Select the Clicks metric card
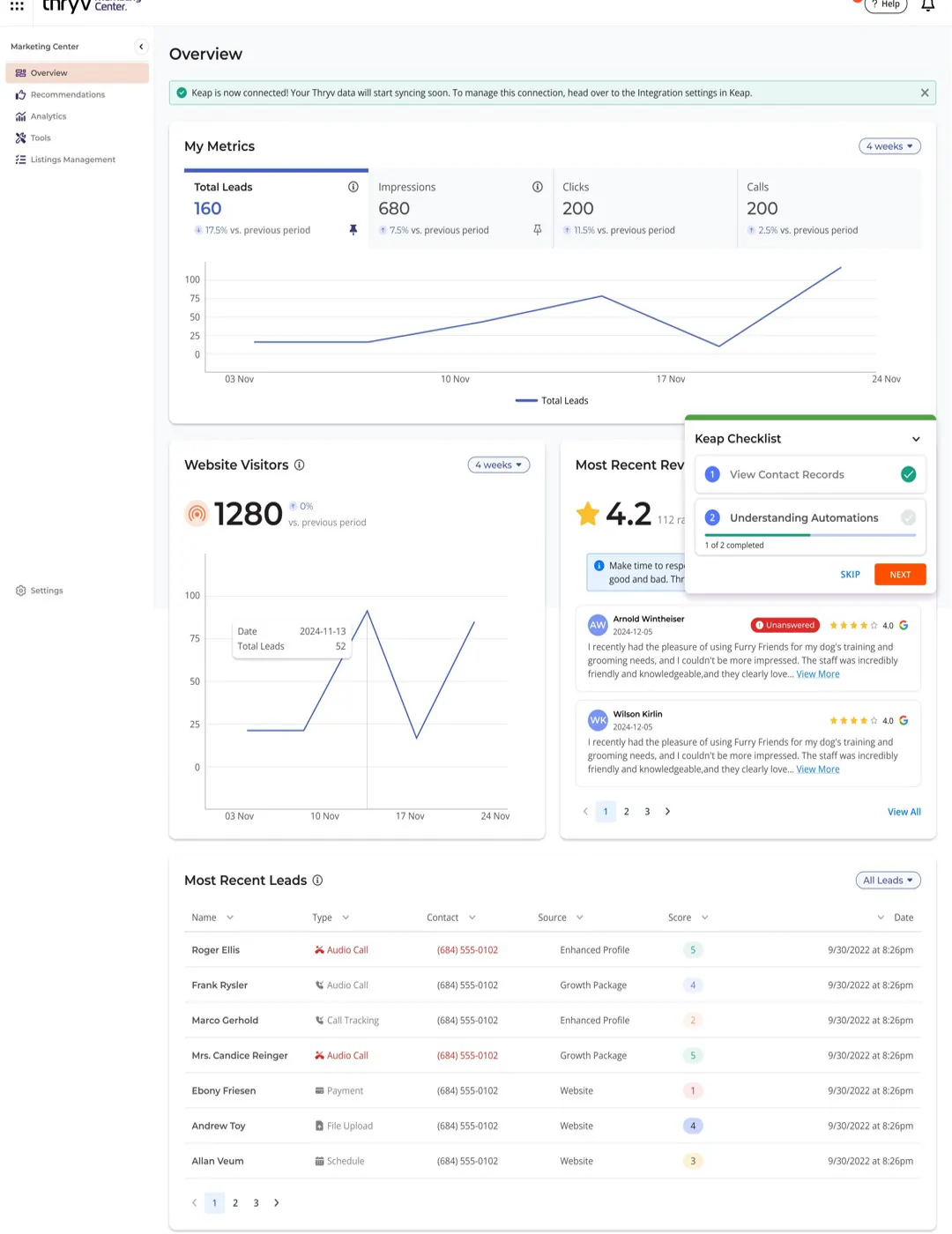Screen dimensions: 952x1234 coord(645,209)
